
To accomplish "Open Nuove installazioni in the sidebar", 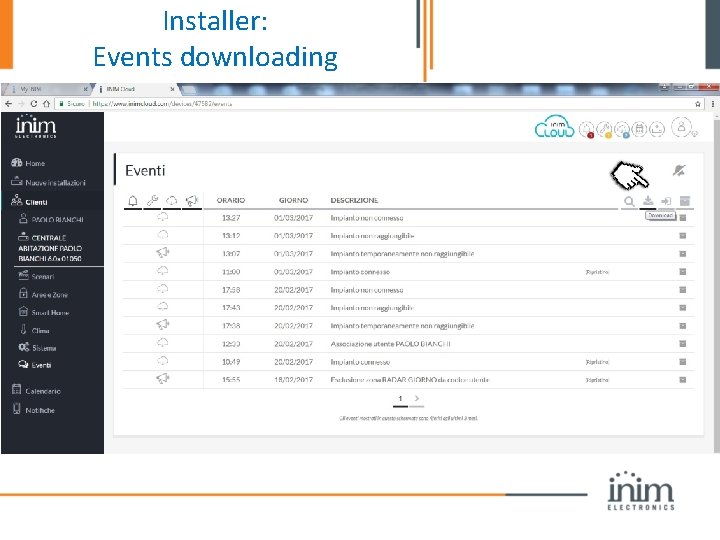I will pos(48,182).
